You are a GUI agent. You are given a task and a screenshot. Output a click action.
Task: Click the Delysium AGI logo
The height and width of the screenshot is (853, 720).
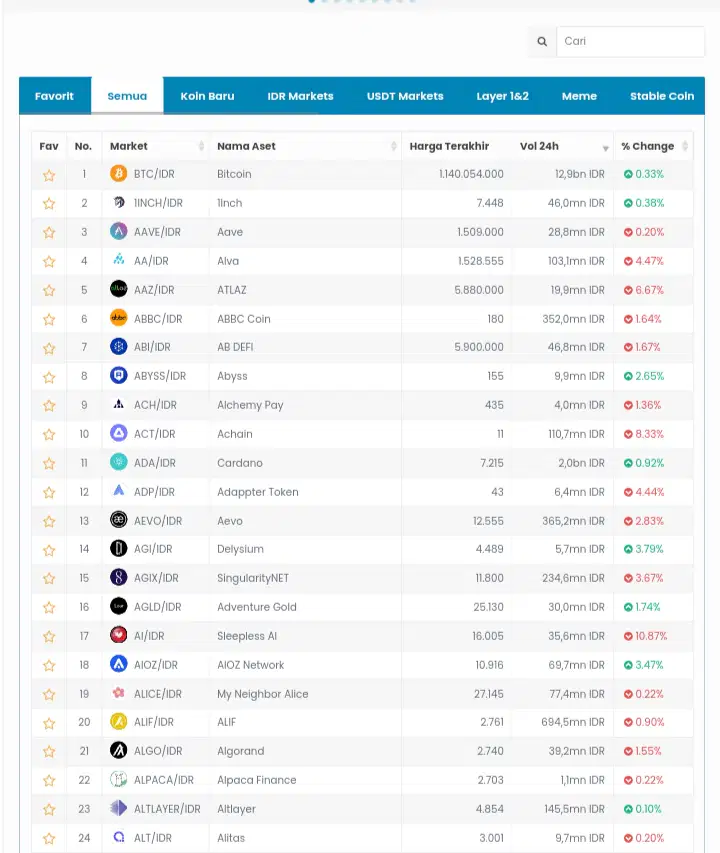119,548
